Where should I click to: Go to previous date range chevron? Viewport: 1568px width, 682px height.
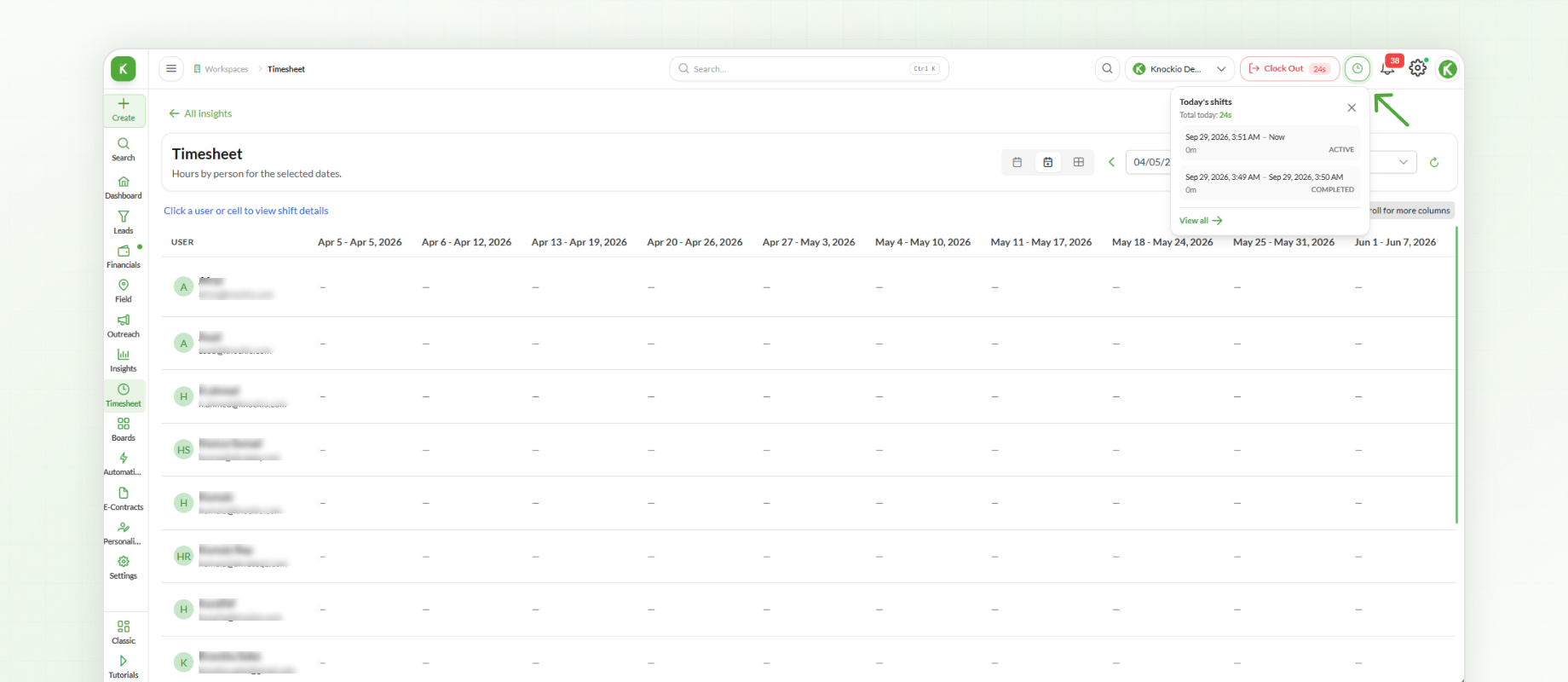[x=1111, y=162]
